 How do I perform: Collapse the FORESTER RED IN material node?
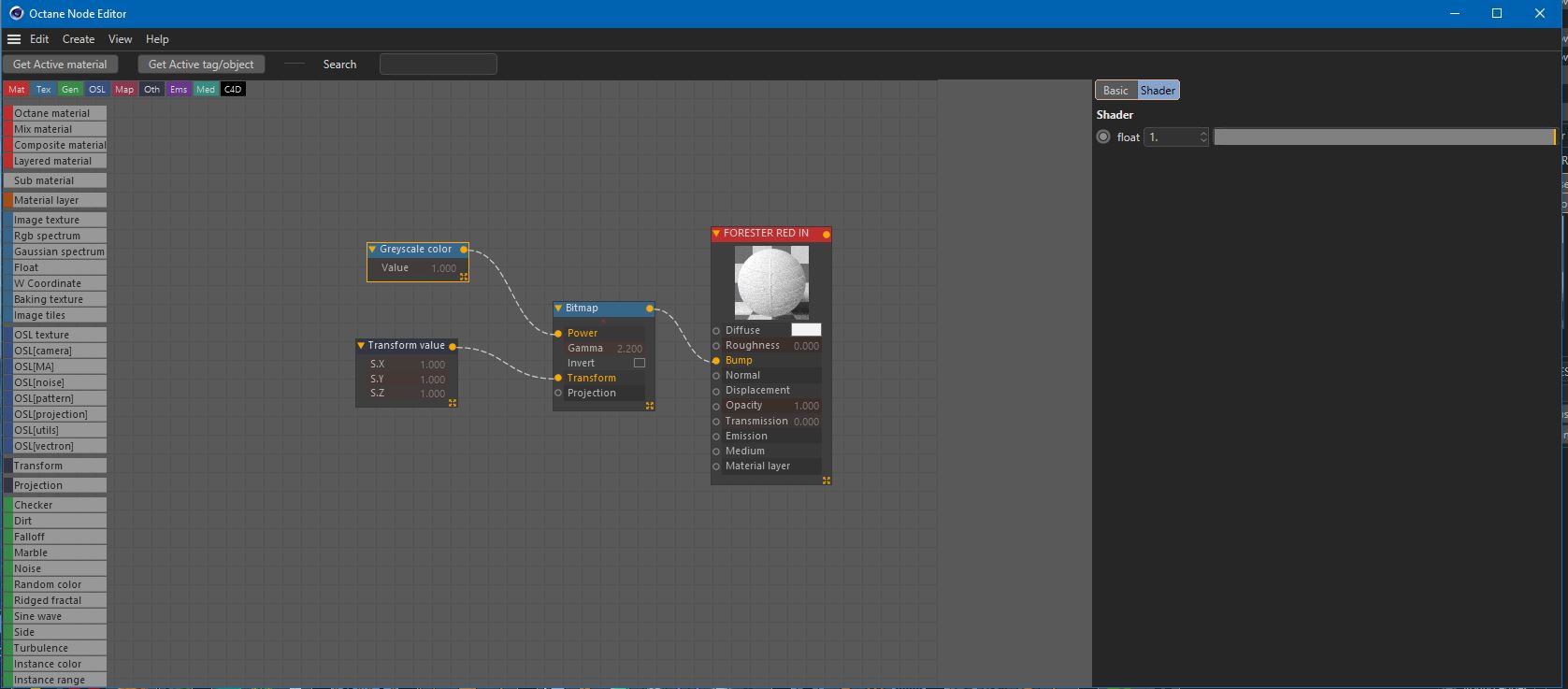click(716, 234)
